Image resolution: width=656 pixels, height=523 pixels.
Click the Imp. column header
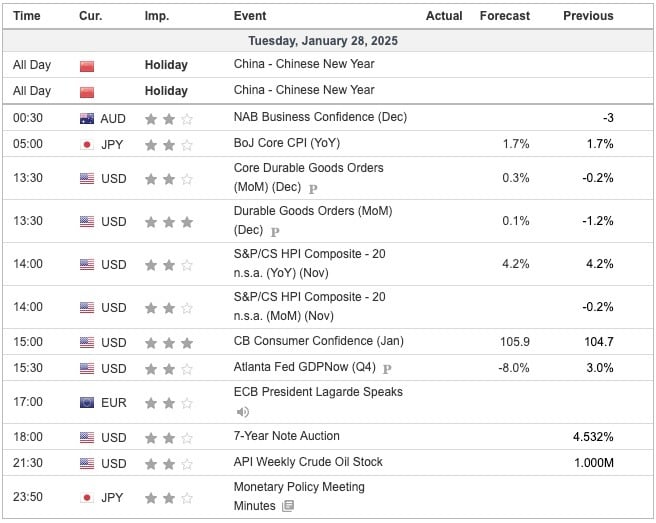[157, 16]
